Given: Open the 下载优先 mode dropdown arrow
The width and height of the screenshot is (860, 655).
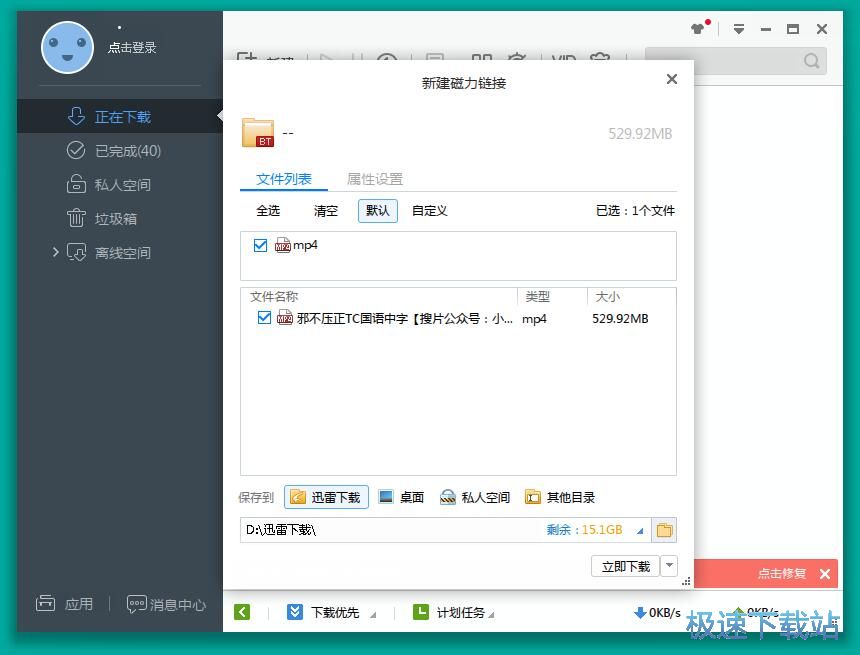Looking at the screenshot, I should pyautogui.click(x=373, y=615).
